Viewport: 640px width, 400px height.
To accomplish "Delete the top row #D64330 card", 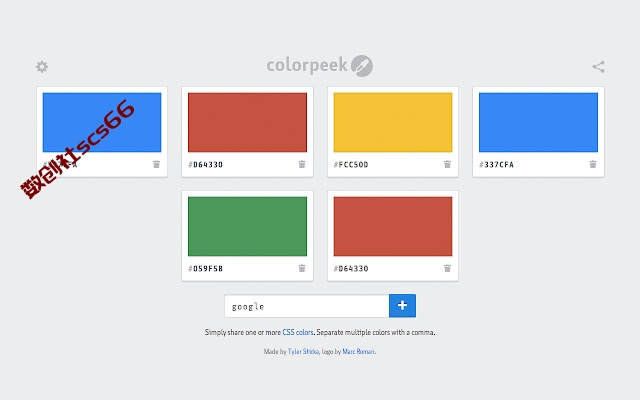I will [x=302, y=164].
